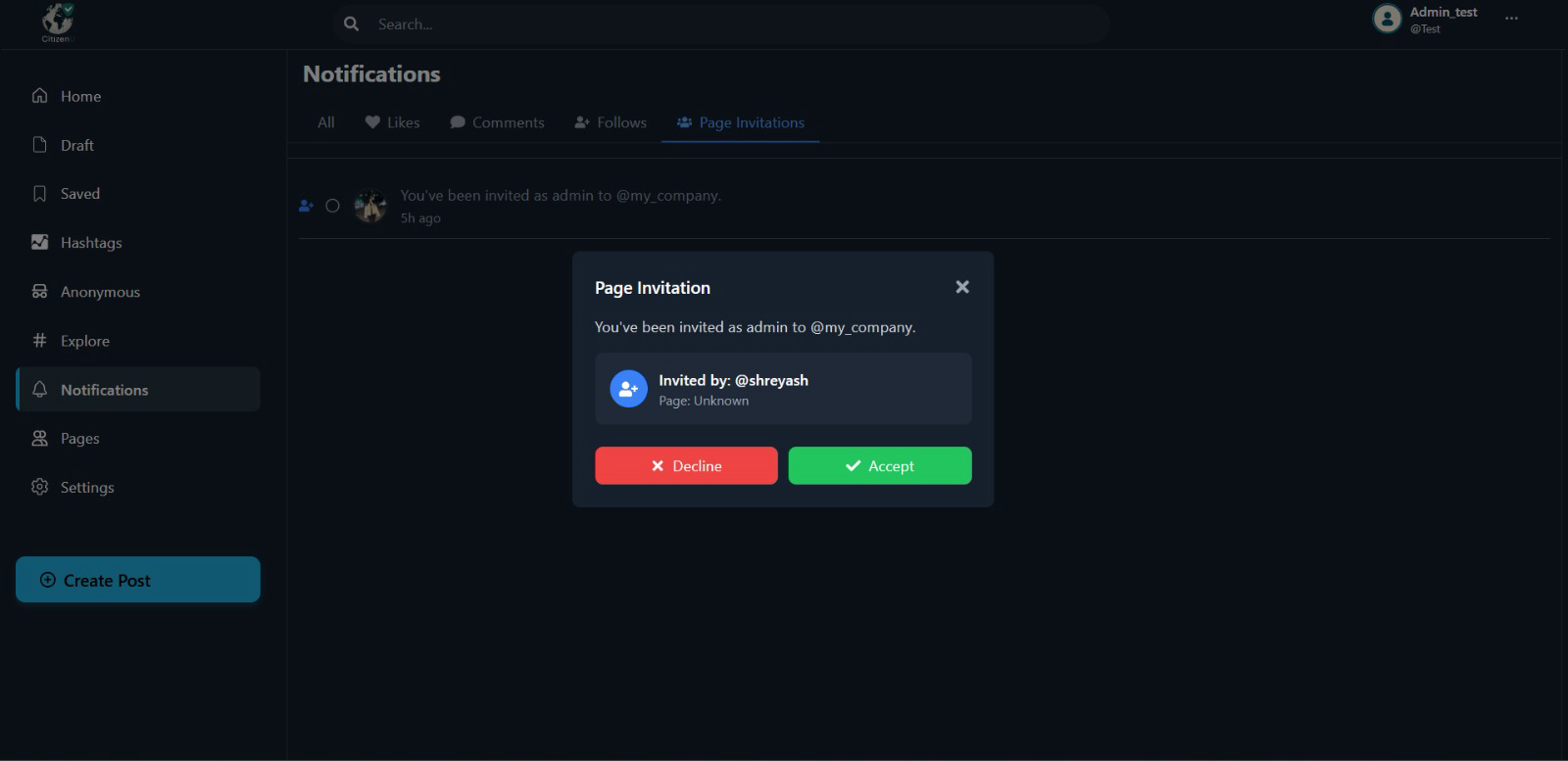Open the Admin_test profile avatar
The image size is (1568, 761).
(x=1387, y=19)
